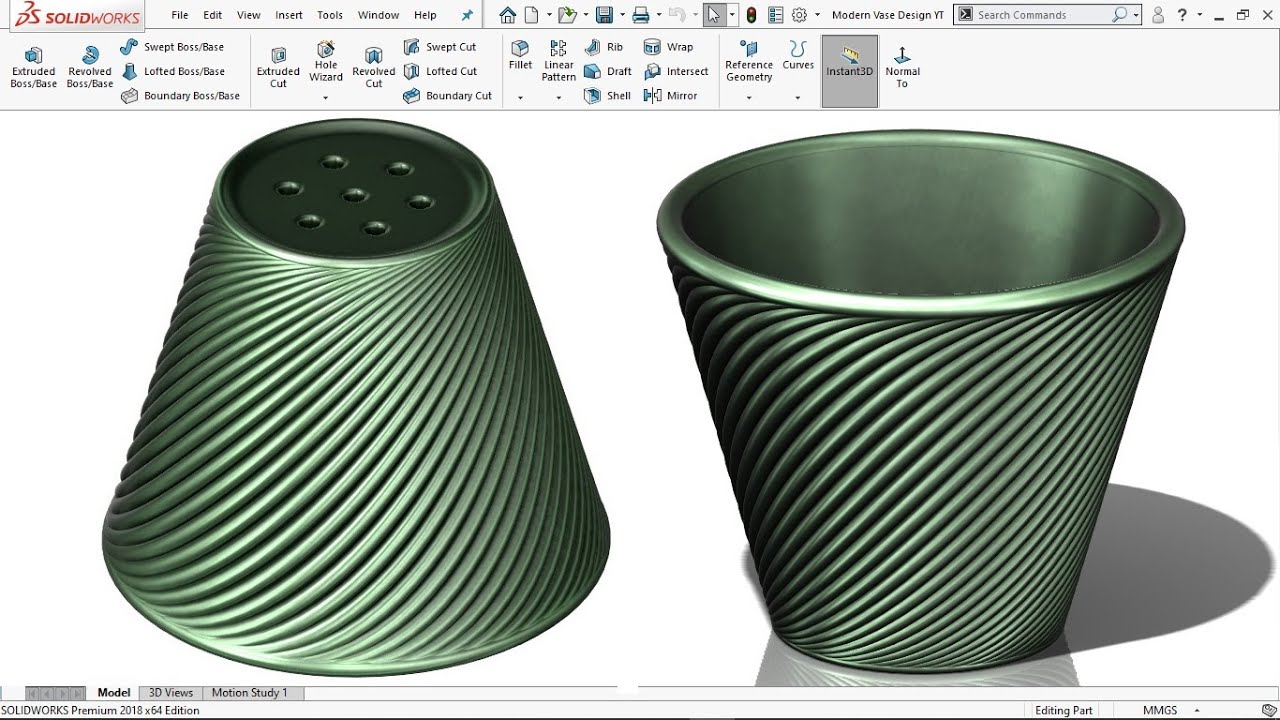Choose Lofted Boss/Base feature

pos(172,71)
